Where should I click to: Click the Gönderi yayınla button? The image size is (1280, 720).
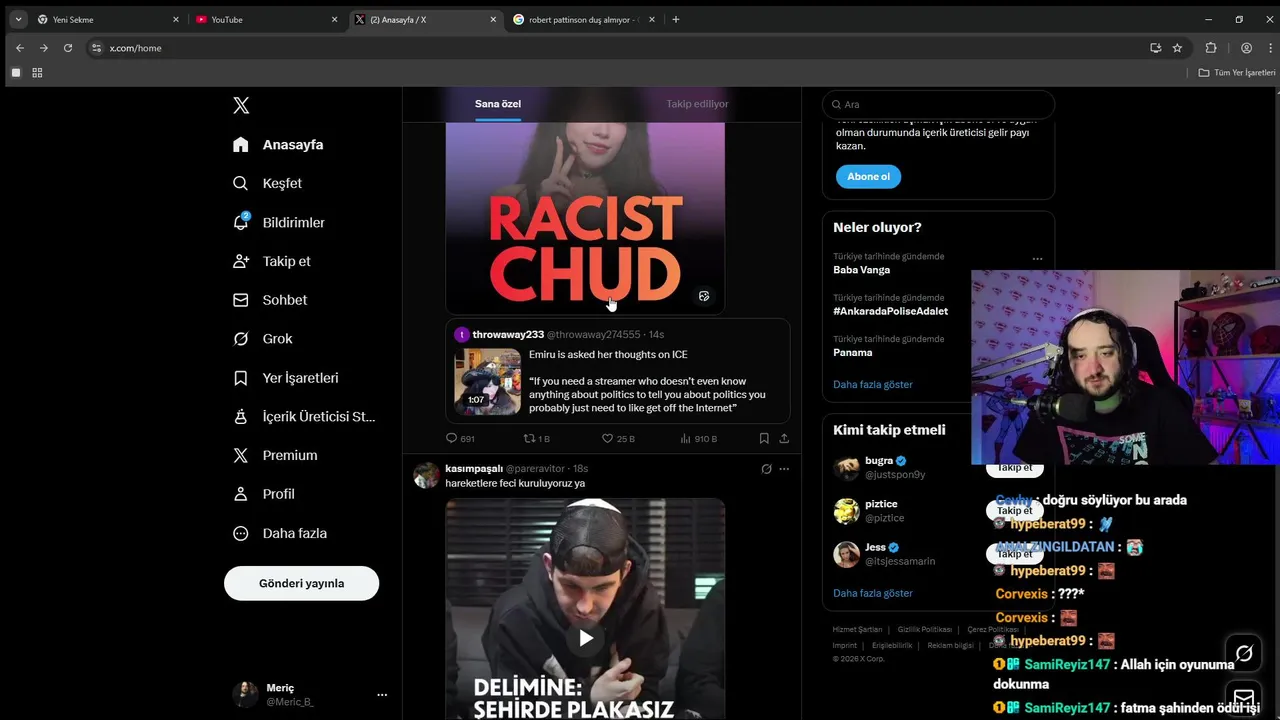pyautogui.click(x=301, y=583)
